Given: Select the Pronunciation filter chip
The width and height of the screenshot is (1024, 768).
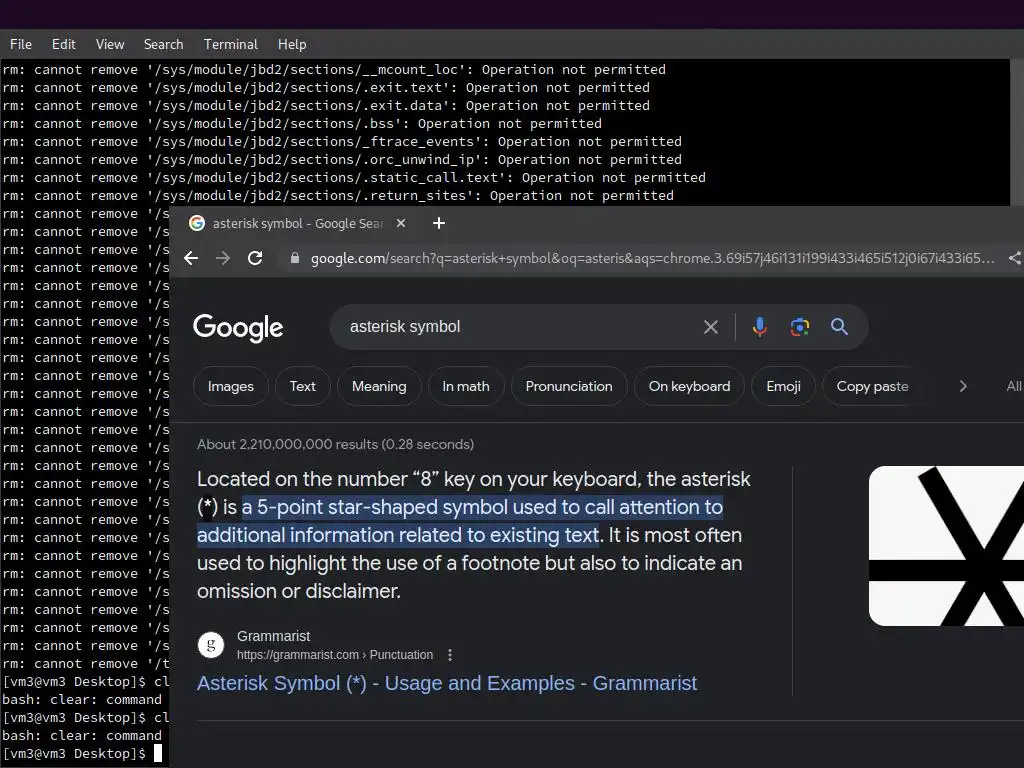Looking at the screenshot, I should point(569,387).
